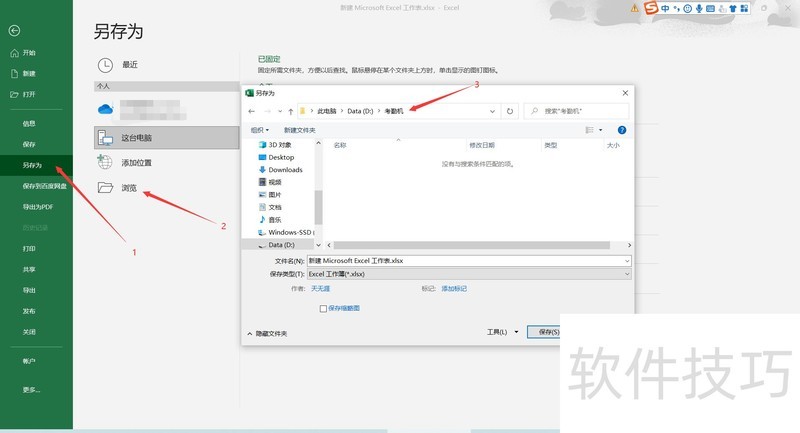
Task: Open view options dropdown arrow
Action: [x=601, y=130]
